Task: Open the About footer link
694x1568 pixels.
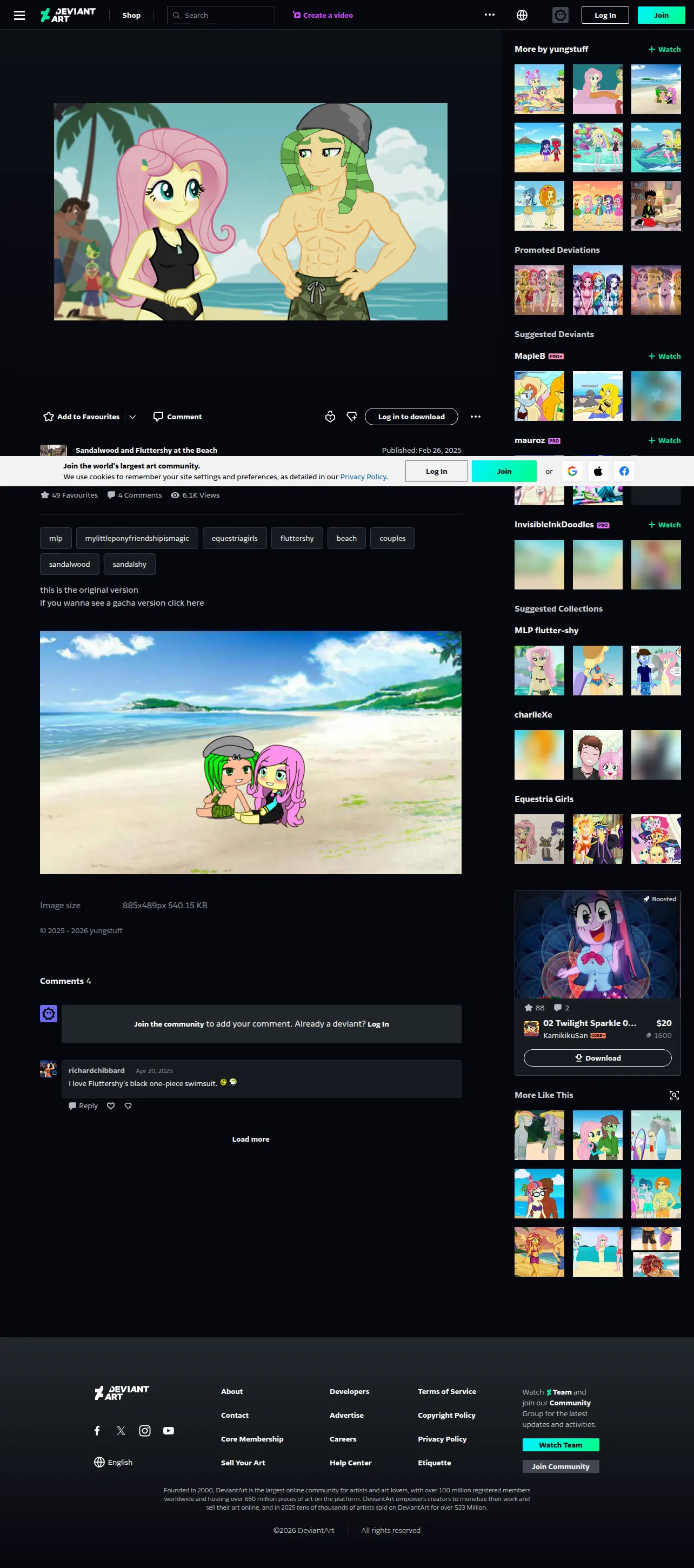Action: 232,1391
